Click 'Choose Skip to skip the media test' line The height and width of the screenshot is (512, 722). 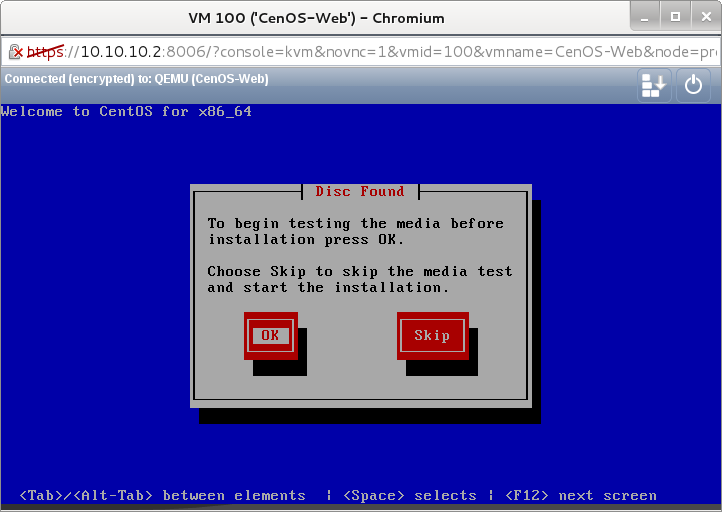coord(360,271)
